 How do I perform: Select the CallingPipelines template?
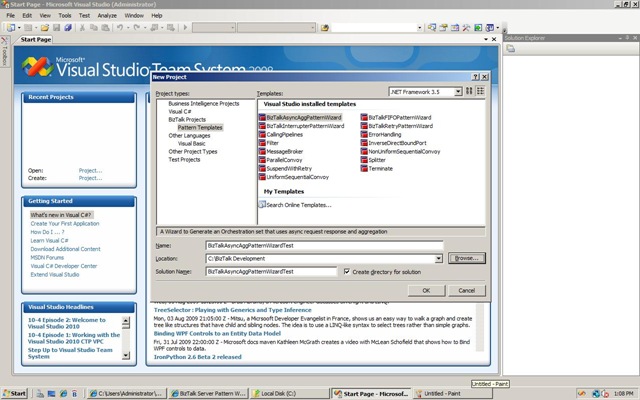[281, 135]
